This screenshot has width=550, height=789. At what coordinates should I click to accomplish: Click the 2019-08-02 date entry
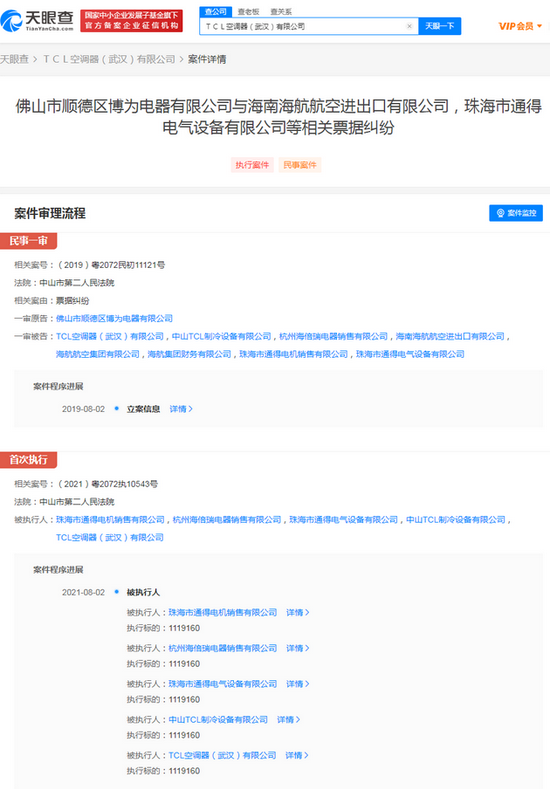tap(84, 409)
